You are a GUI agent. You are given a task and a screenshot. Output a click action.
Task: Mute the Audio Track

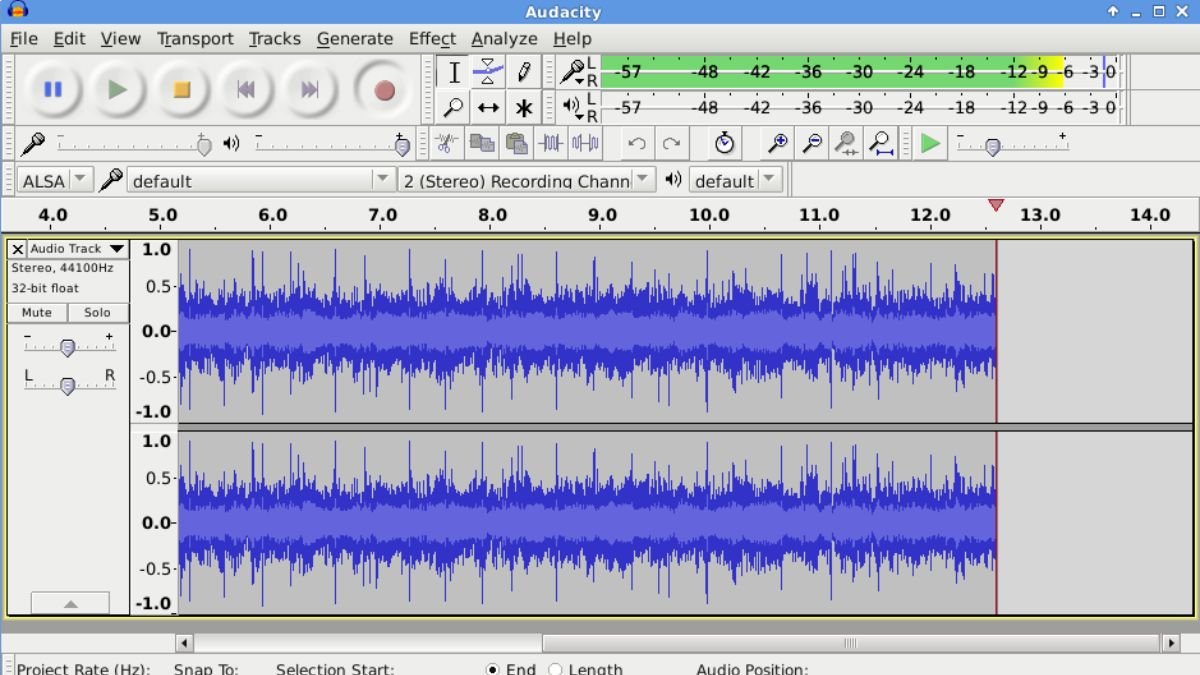click(x=36, y=312)
